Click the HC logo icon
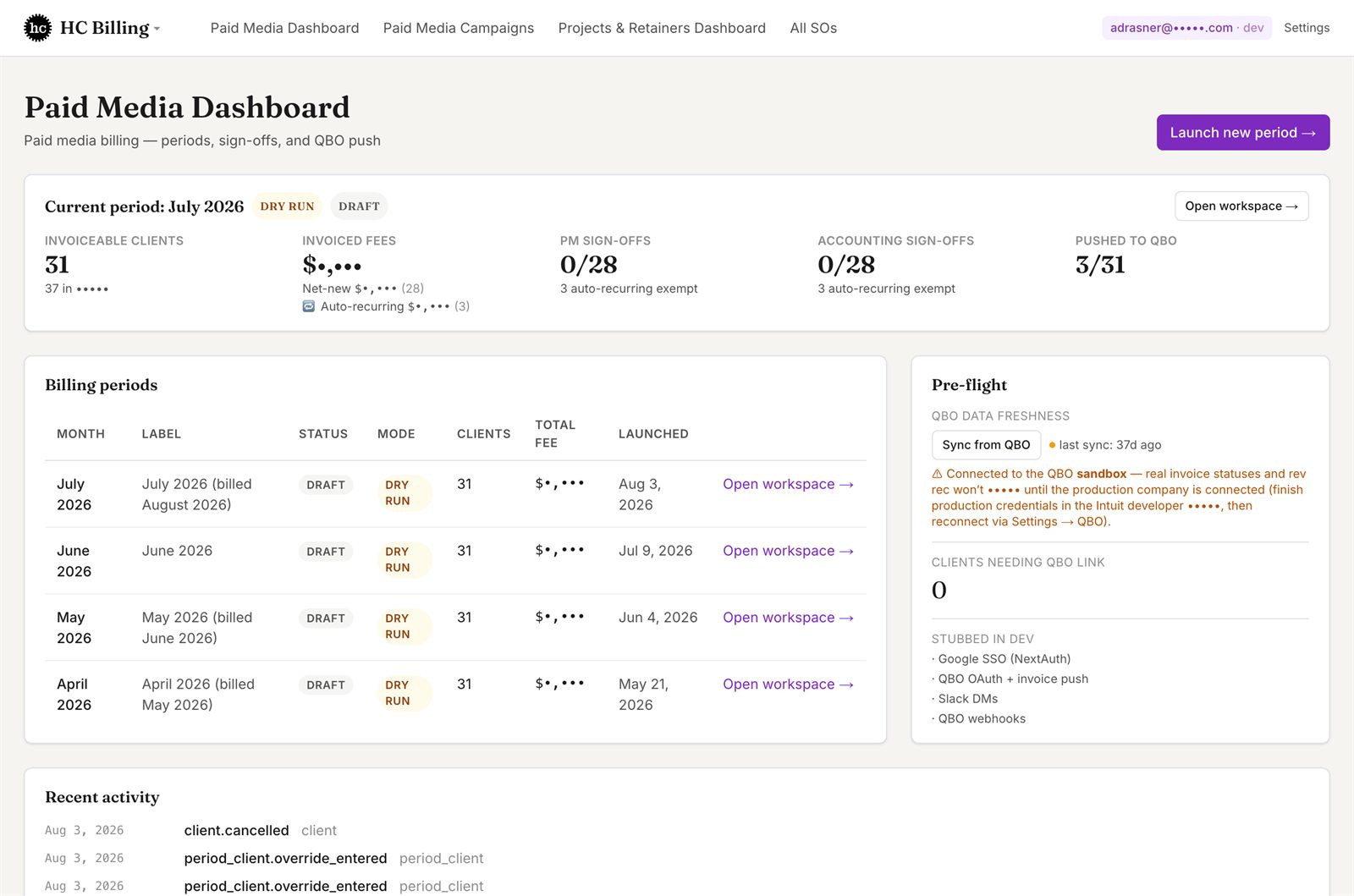Screen dimensions: 1354x896 (37, 28)
